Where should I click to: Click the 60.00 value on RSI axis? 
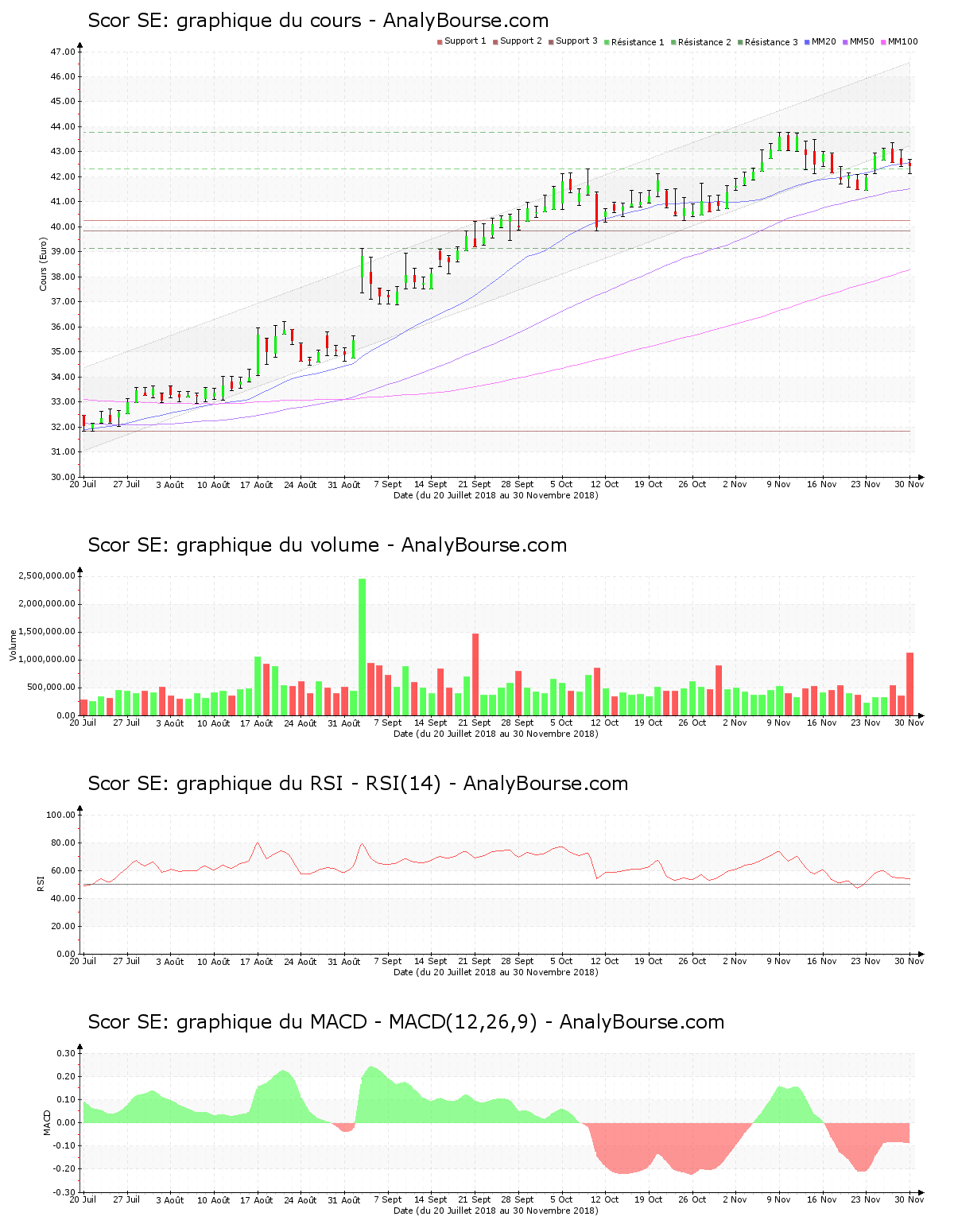[63, 870]
